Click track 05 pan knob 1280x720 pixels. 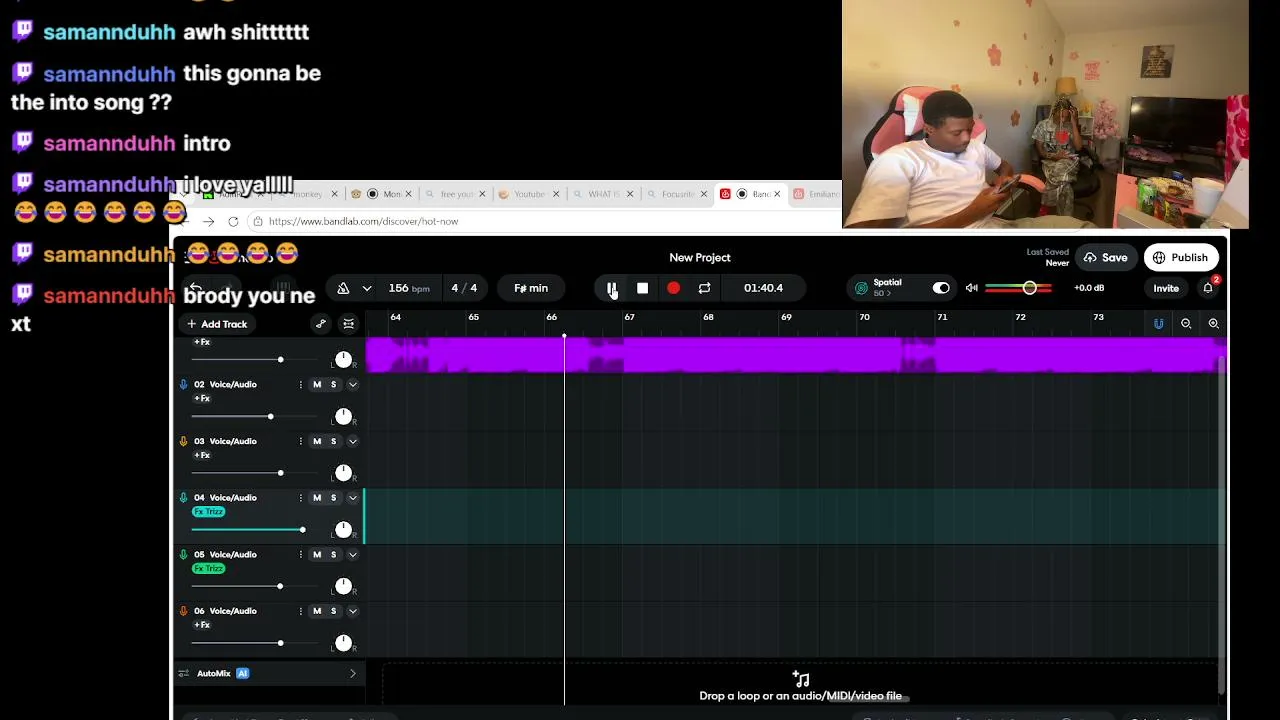[x=343, y=585]
